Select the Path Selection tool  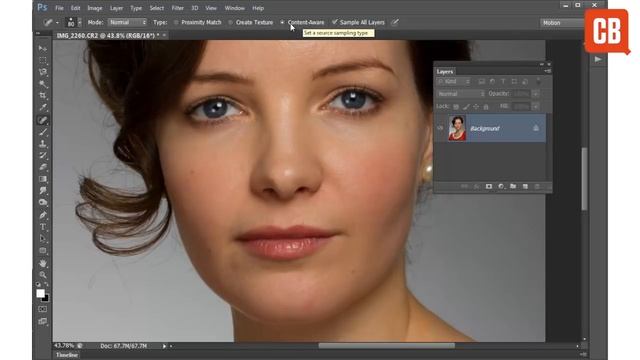pyautogui.click(x=42, y=238)
